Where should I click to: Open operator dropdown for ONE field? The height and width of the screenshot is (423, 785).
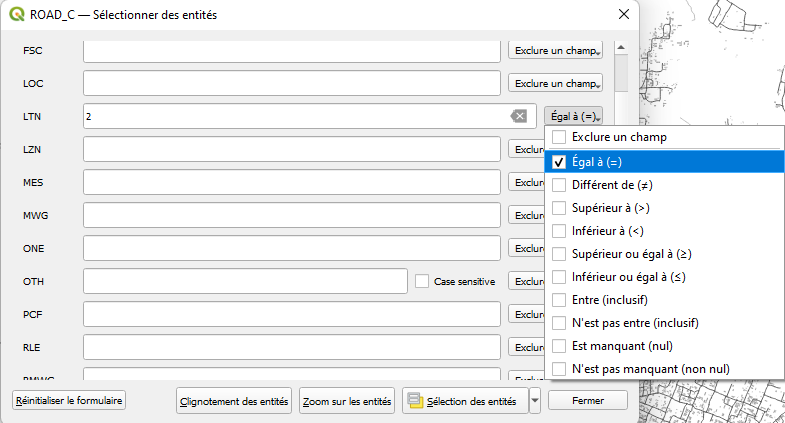click(x=527, y=249)
